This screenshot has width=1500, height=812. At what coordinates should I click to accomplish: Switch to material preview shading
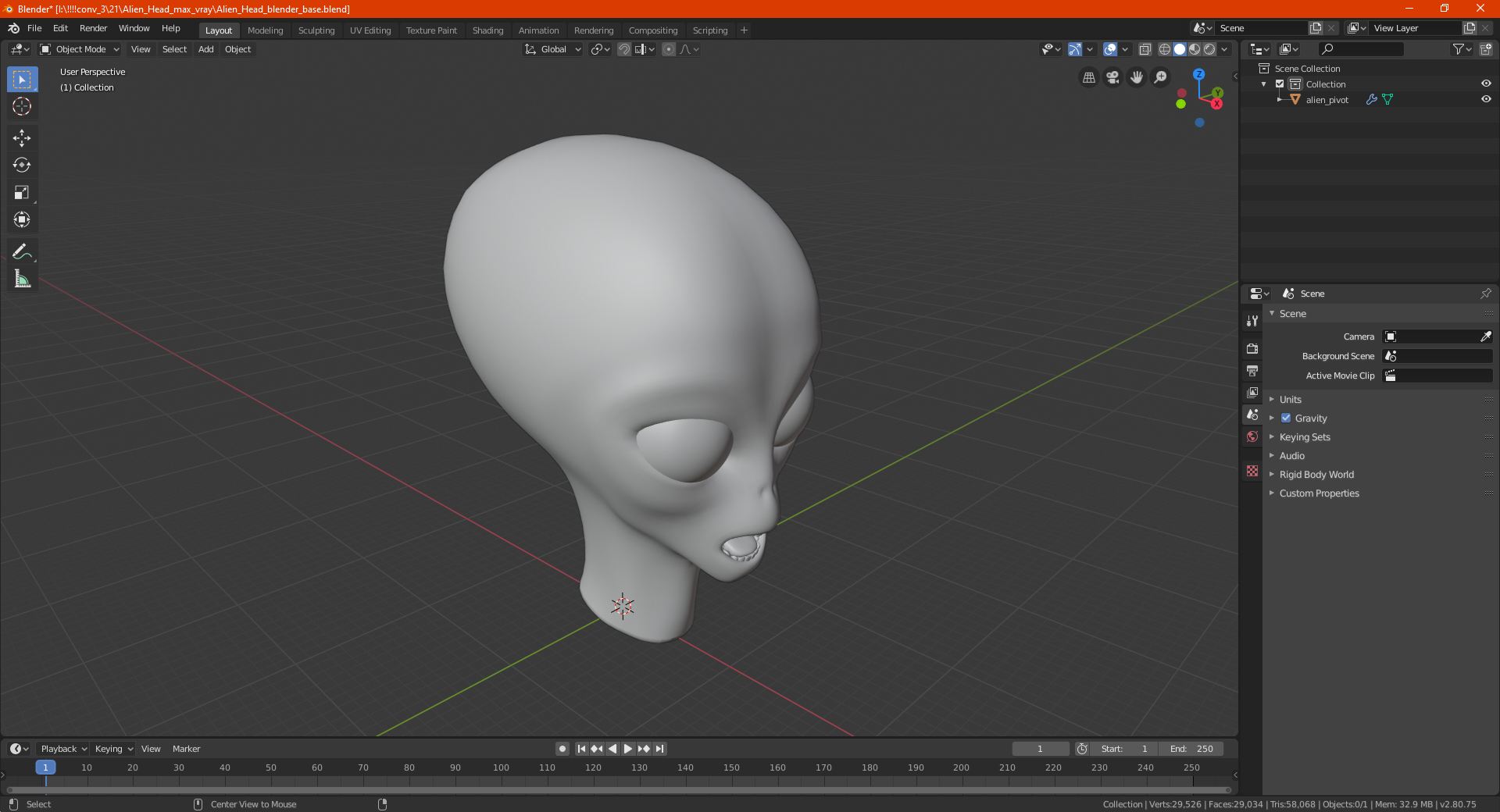[1195, 49]
